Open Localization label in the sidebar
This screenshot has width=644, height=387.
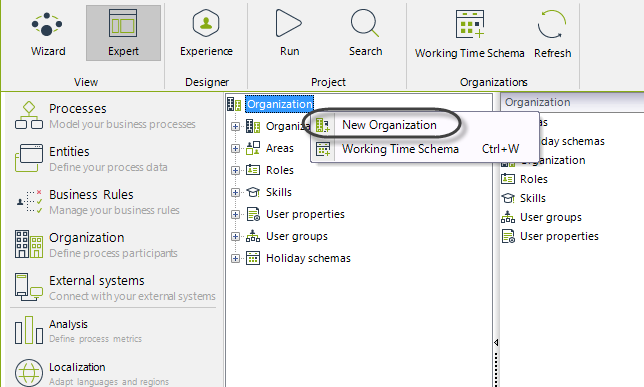click(77, 367)
